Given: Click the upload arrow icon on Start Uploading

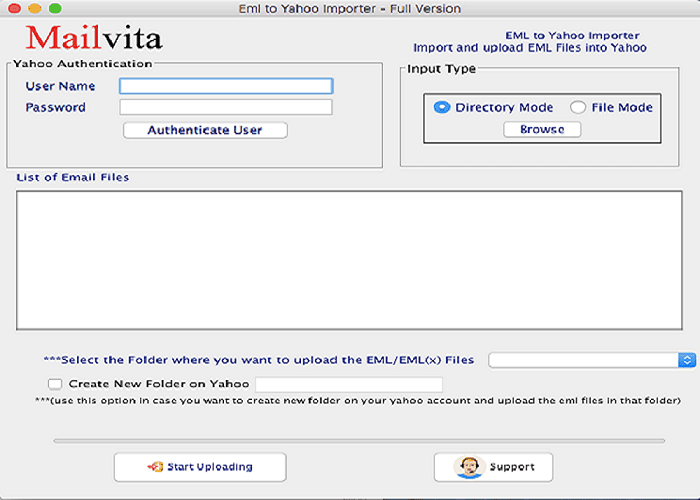Looking at the screenshot, I should click(x=155, y=467).
